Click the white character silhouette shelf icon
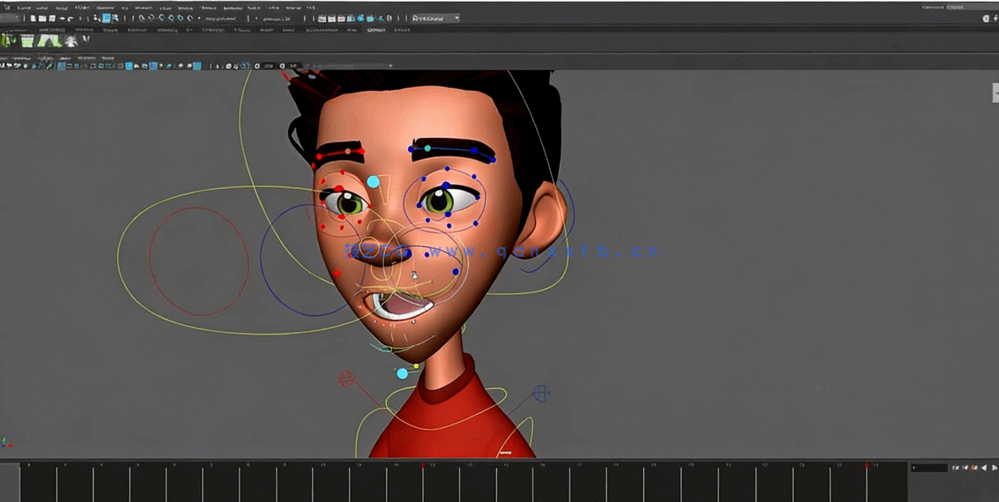The image size is (999, 502). tap(71, 40)
